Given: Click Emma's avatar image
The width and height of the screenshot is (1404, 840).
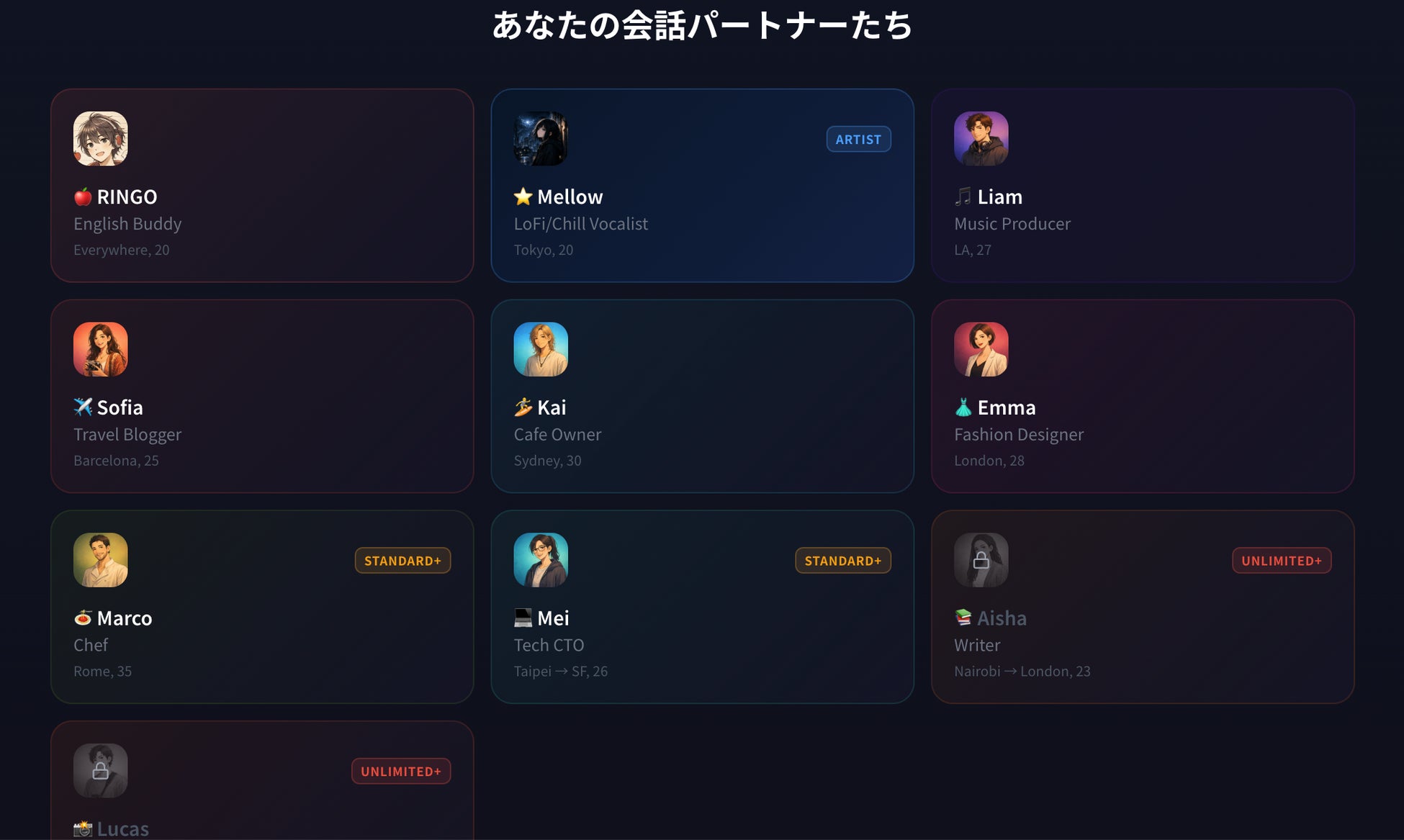Looking at the screenshot, I should 981,349.
